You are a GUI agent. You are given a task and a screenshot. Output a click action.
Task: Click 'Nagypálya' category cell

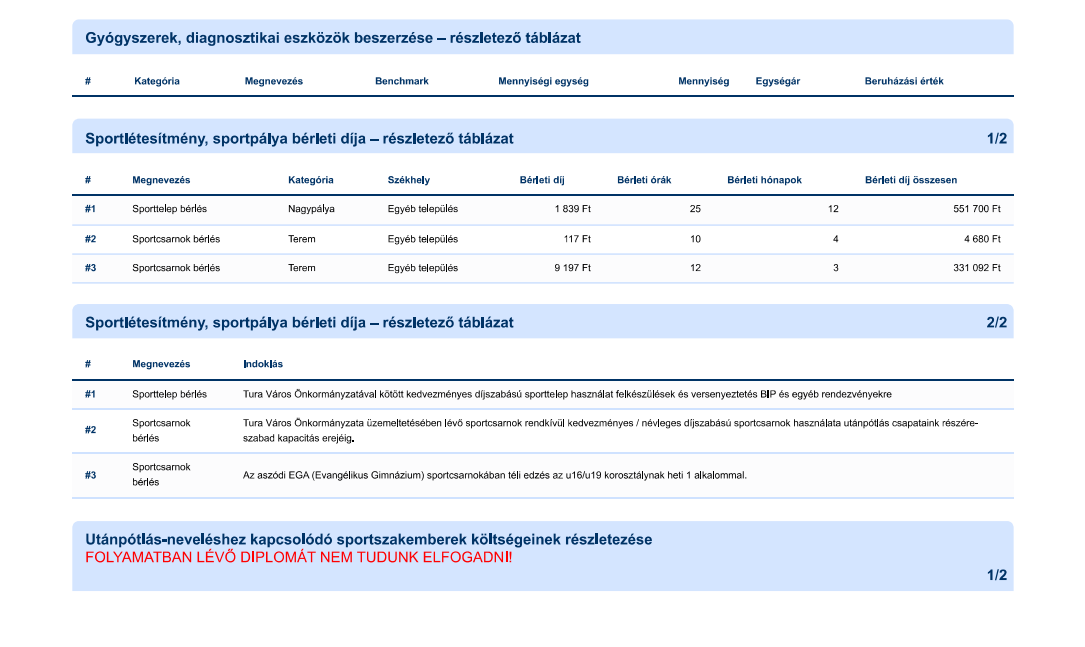click(x=311, y=209)
